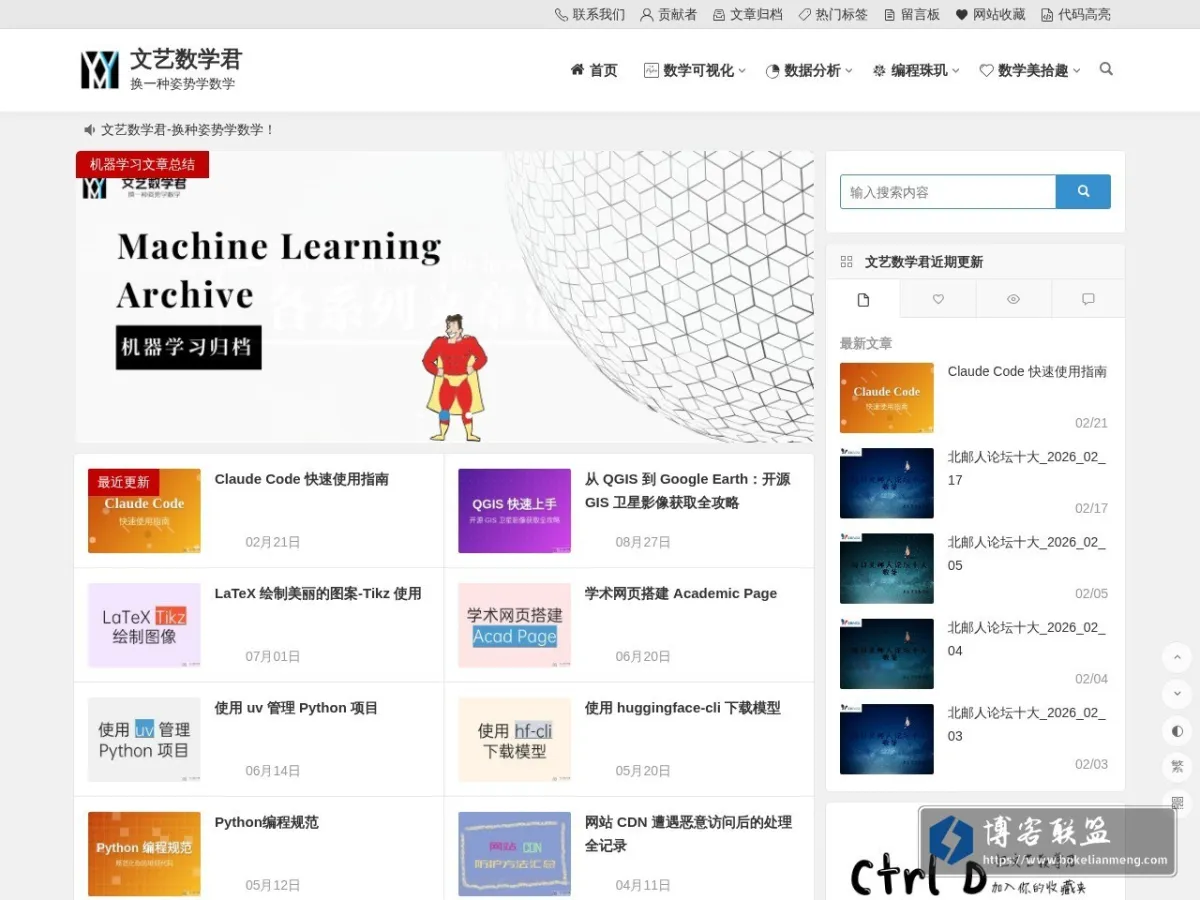Click the 使用 uv 管理 thumbnail
This screenshot has width=1200, height=900.
144,740
